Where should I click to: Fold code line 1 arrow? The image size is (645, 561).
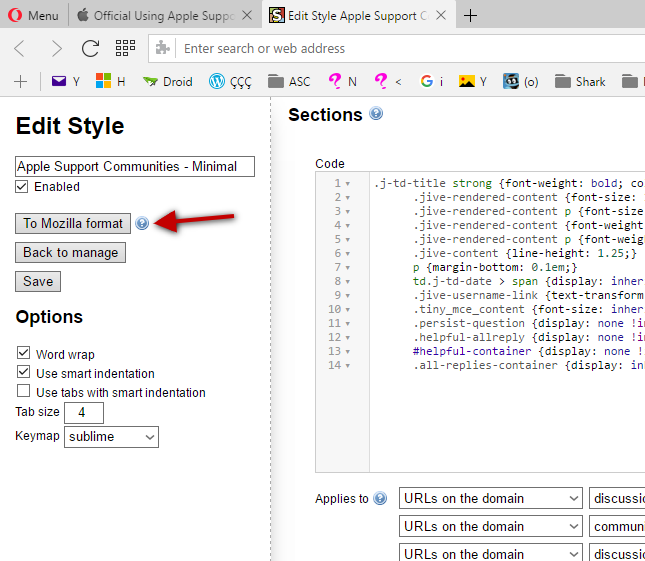348,184
